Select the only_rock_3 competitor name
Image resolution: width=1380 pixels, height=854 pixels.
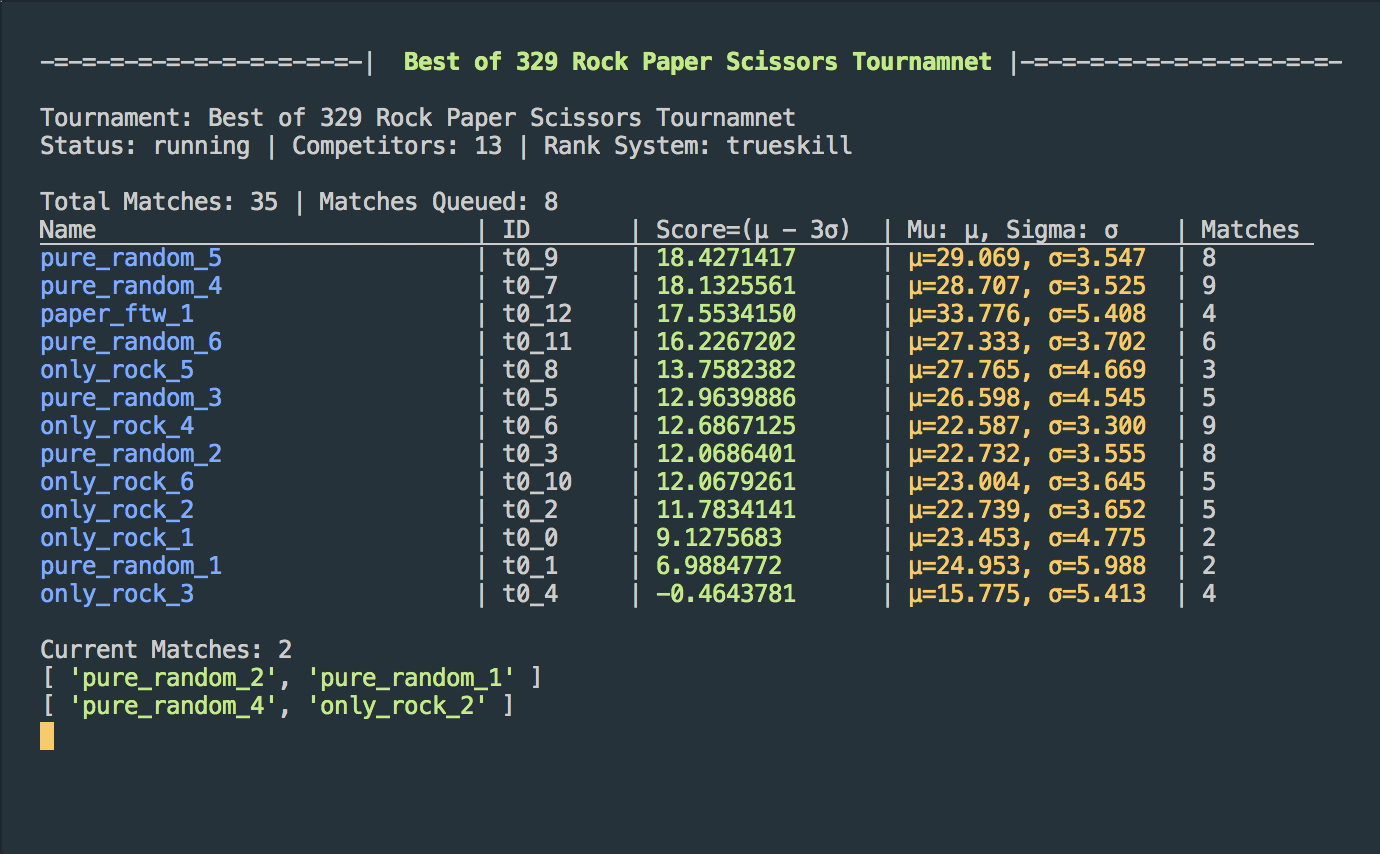pos(117,594)
